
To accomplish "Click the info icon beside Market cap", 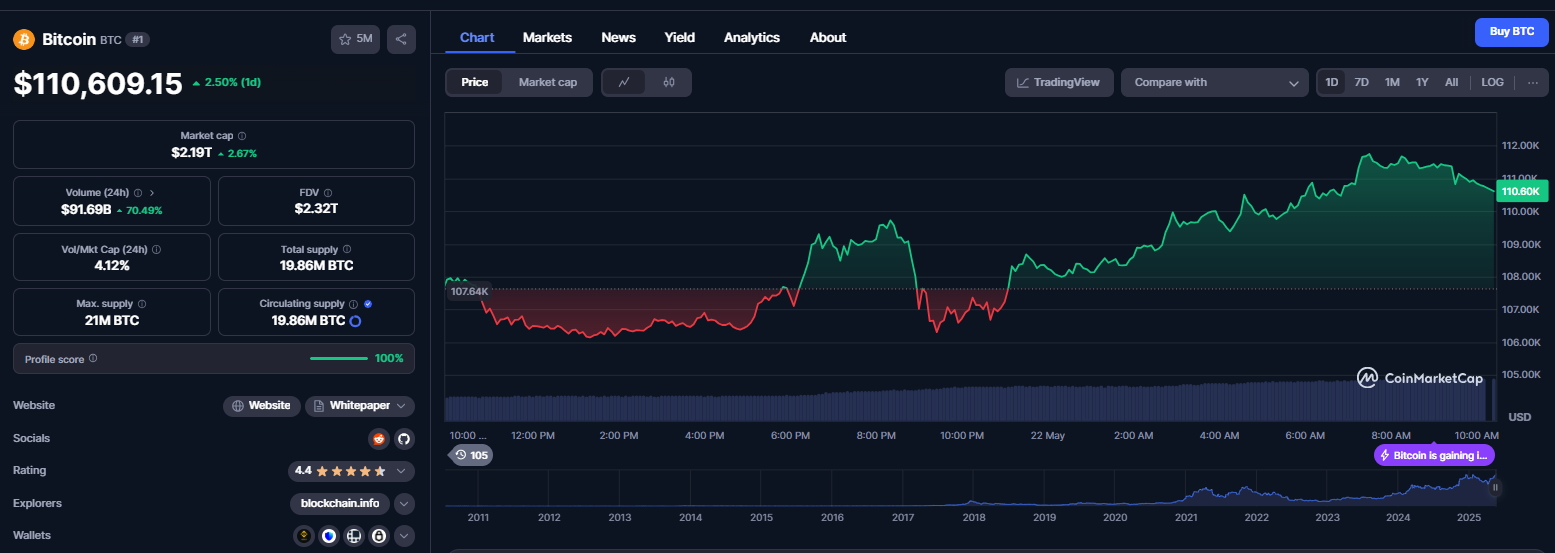I will click(242, 136).
